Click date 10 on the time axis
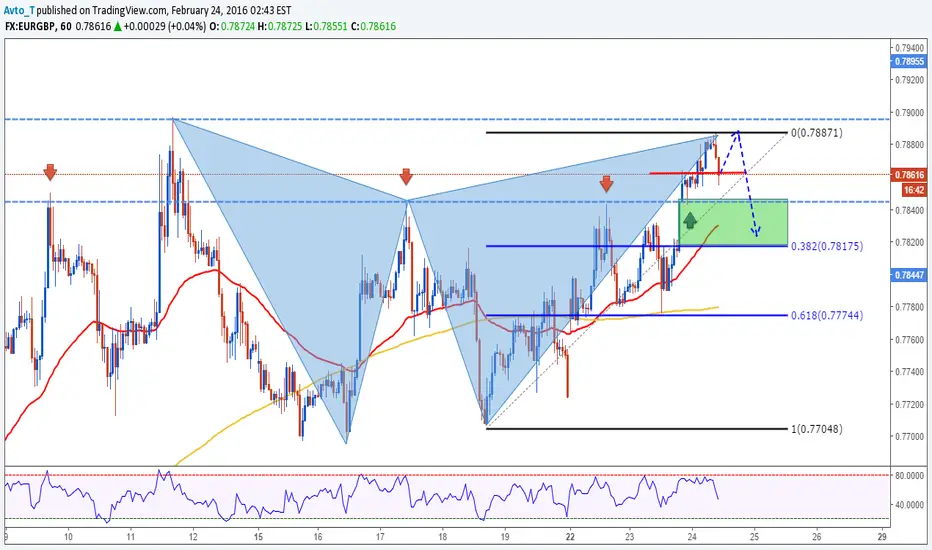Viewport: 932px width, 550px height. click(x=68, y=536)
